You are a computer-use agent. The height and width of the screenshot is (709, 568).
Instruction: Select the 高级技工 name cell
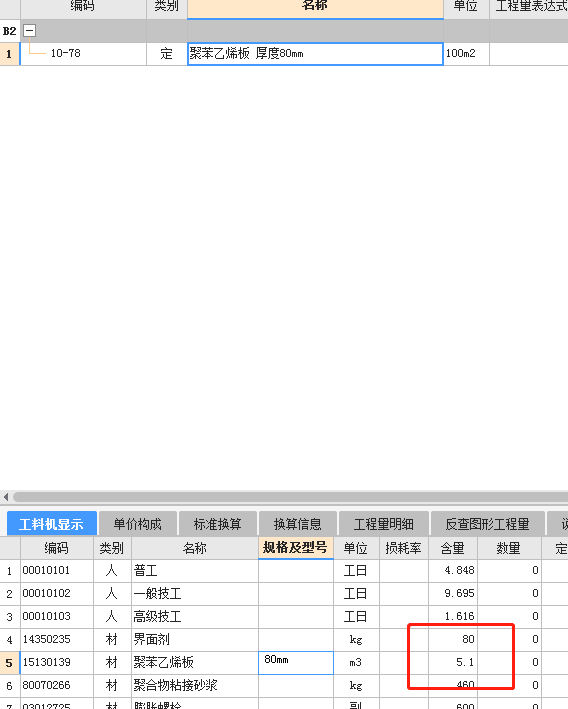coord(194,617)
